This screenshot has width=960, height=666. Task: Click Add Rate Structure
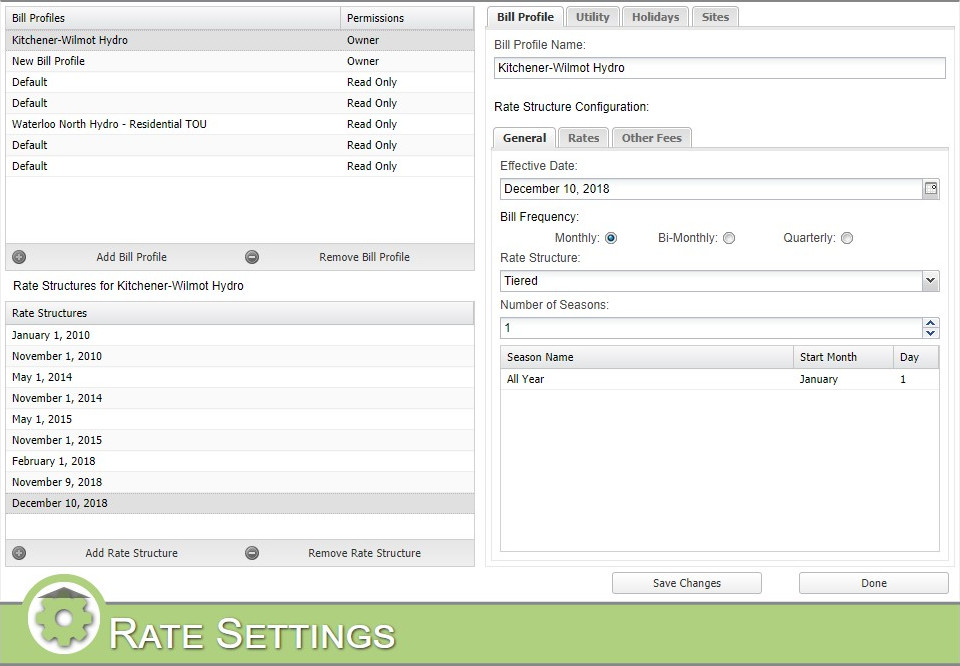[x=131, y=553]
